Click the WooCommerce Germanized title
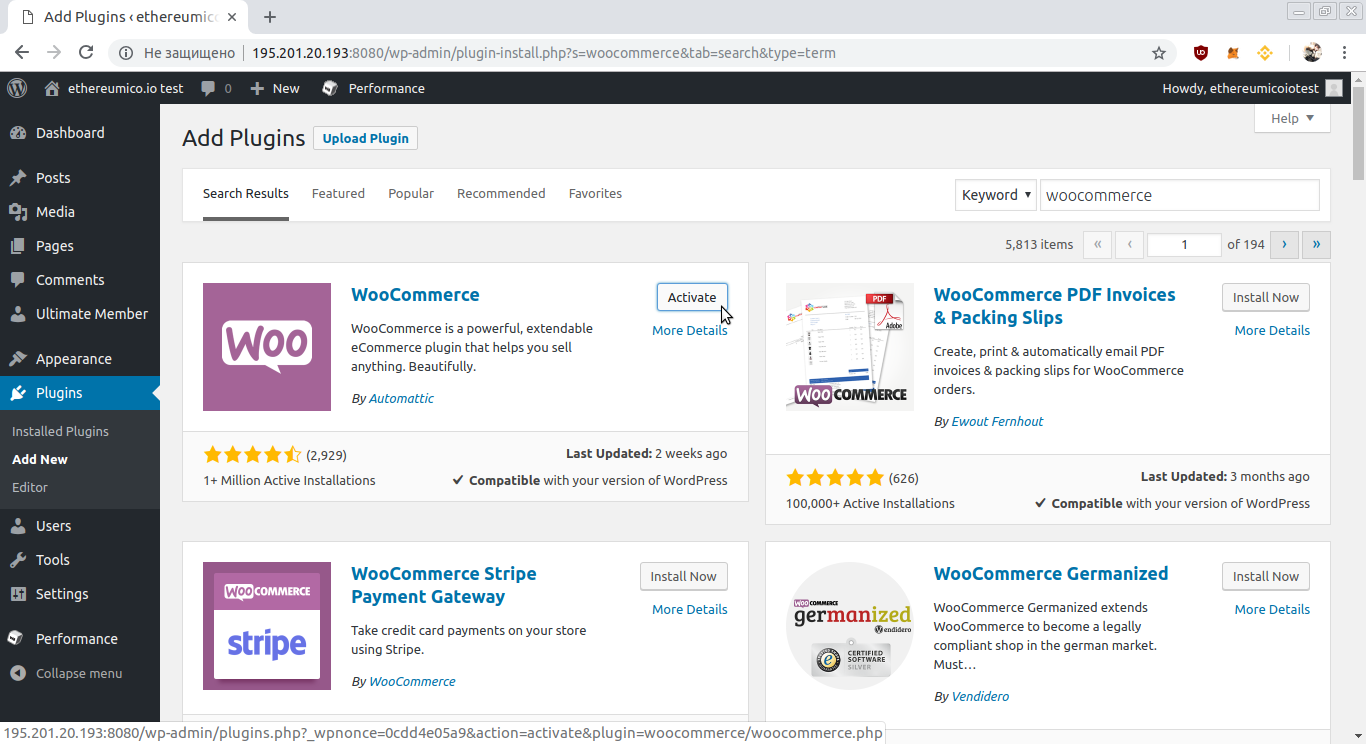The width and height of the screenshot is (1366, 744). pyautogui.click(x=1051, y=574)
